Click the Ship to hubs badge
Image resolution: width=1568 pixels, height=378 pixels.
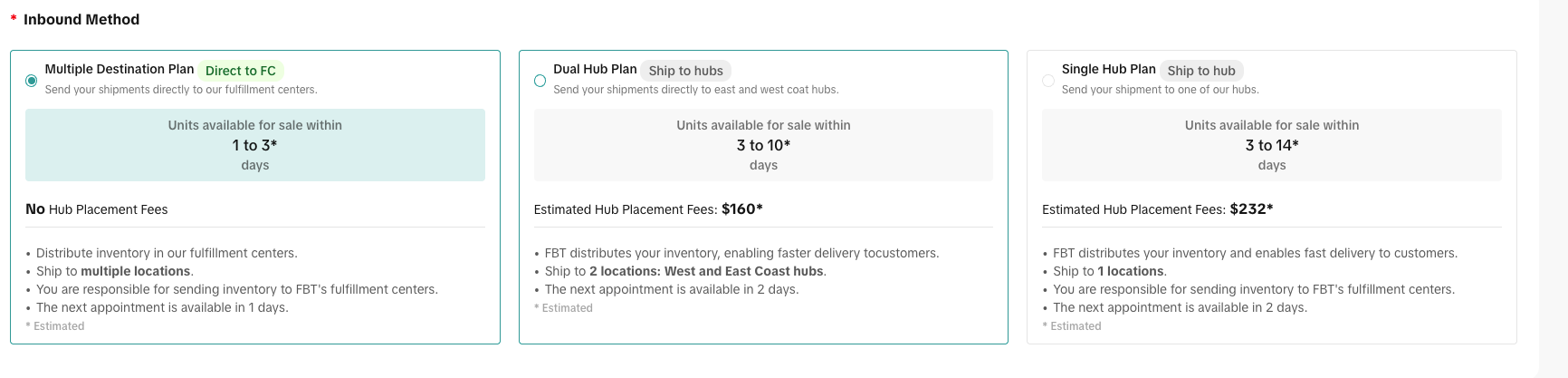pos(685,71)
